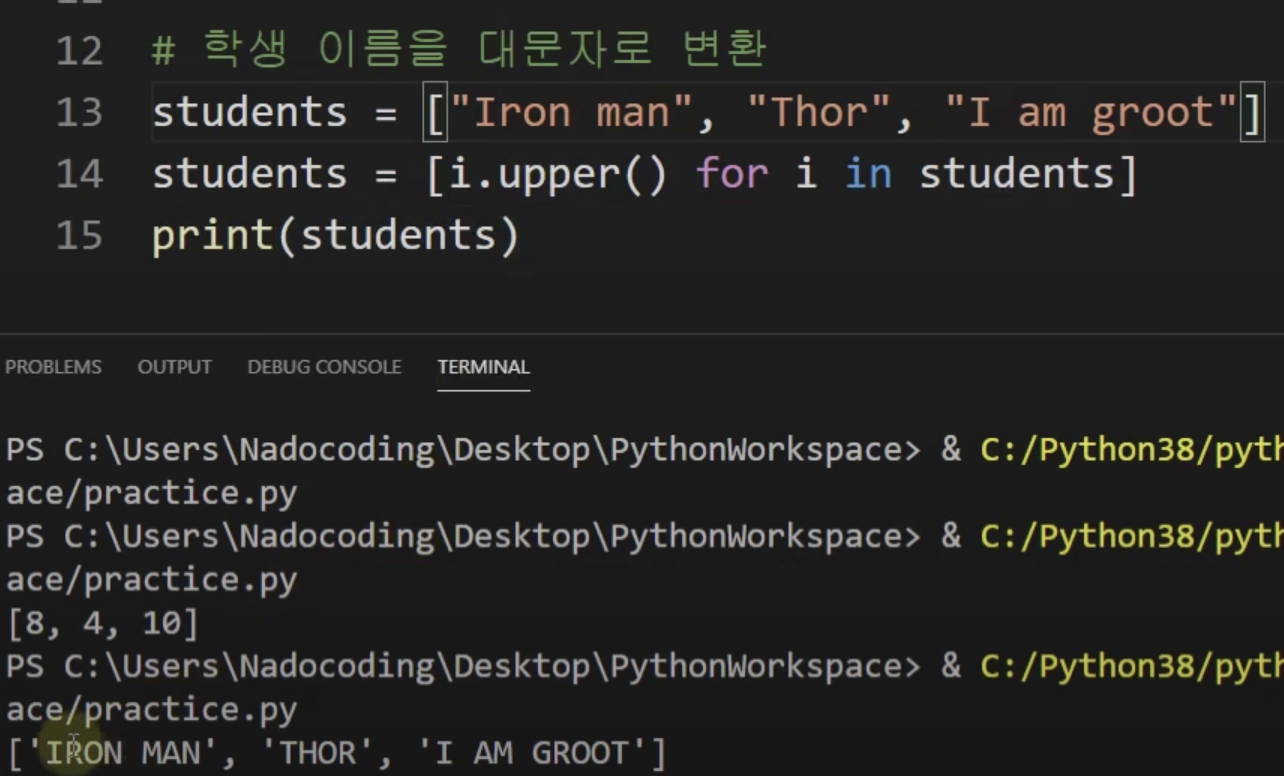Click the 'for' keyword on line 14
The image size is (1284, 776).
click(x=732, y=174)
